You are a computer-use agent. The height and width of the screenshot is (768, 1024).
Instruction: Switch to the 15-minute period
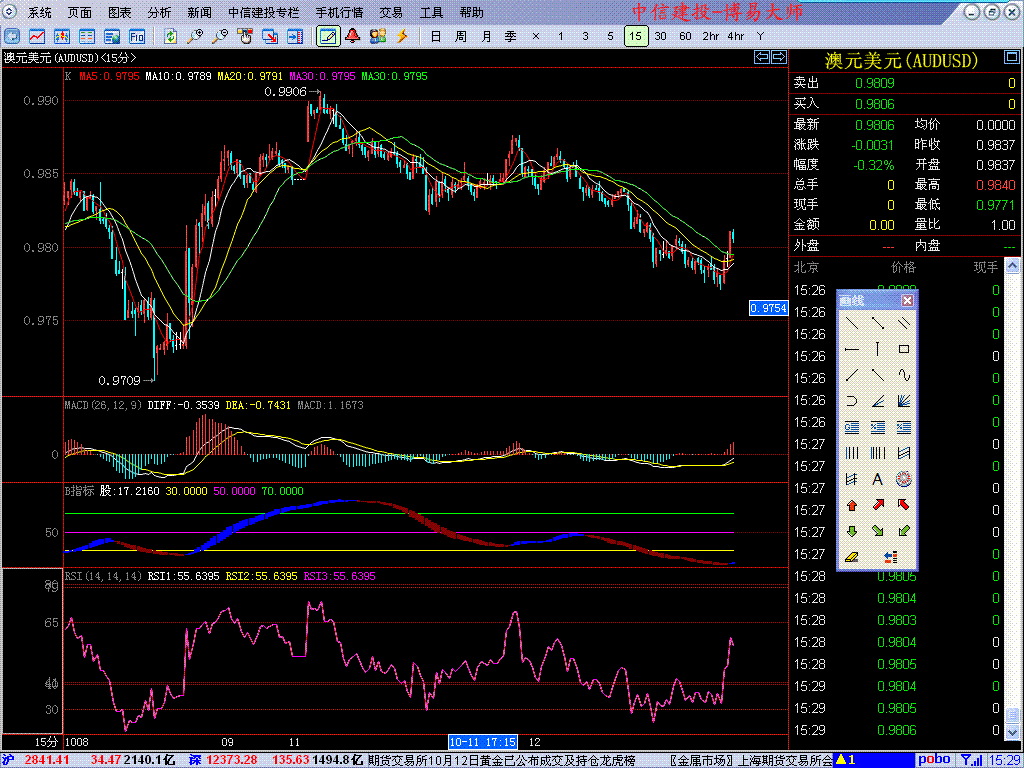635,36
